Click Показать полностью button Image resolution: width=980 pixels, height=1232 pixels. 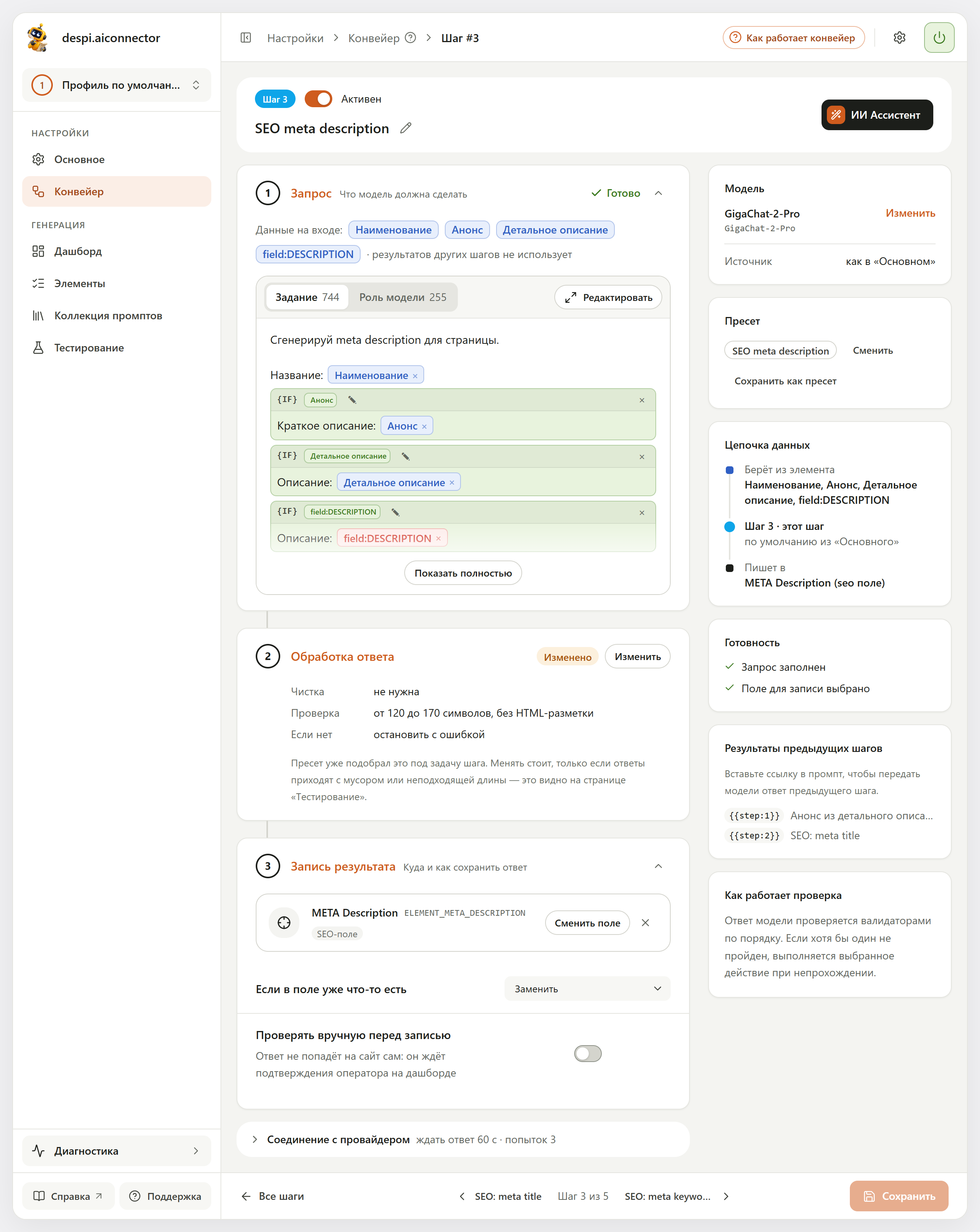pyautogui.click(x=463, y=573)
